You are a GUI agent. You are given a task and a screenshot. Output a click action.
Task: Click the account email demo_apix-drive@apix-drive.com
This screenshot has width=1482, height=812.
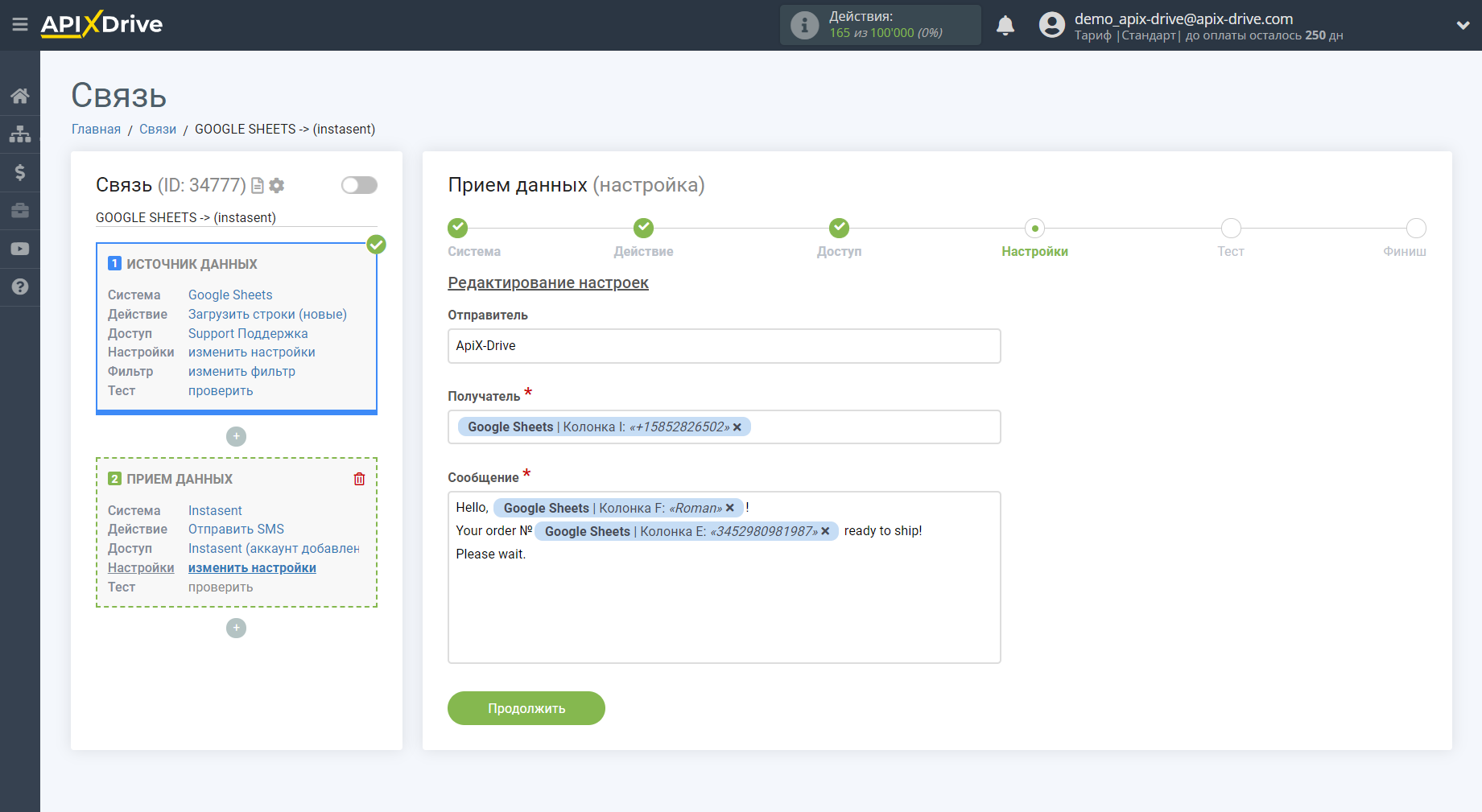[1183, 19]
